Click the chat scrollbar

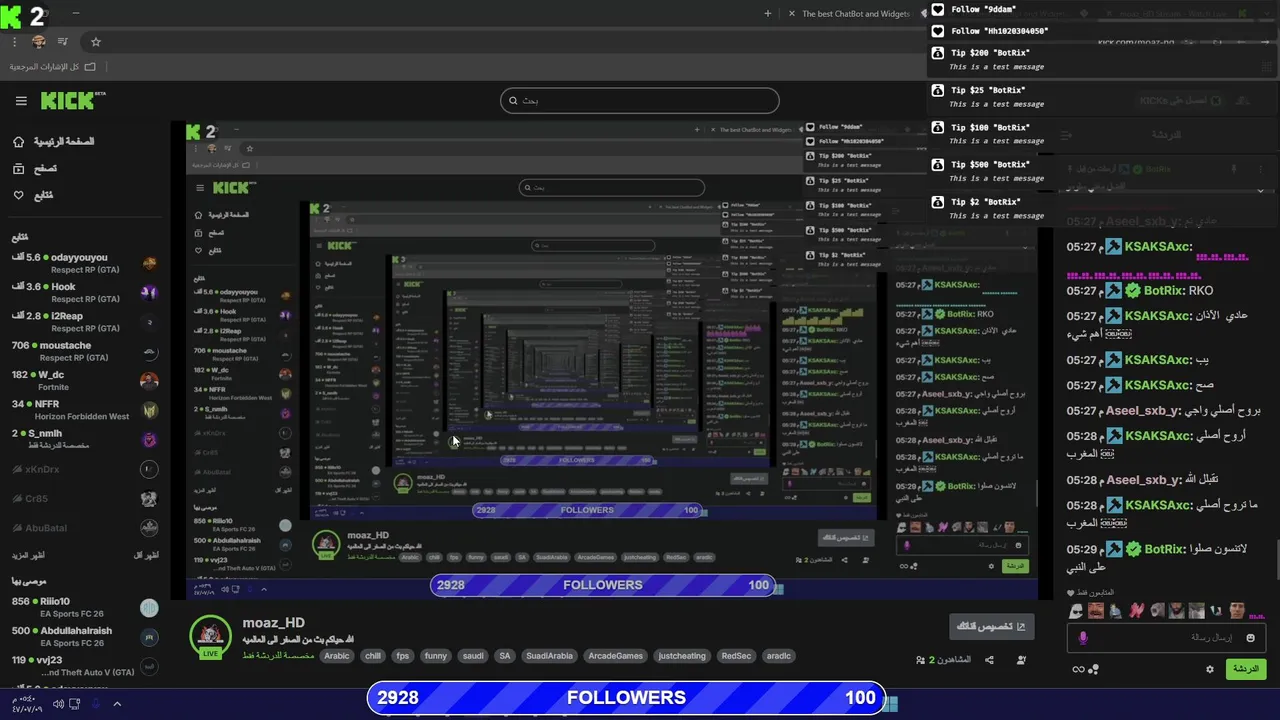[1276, 558]
